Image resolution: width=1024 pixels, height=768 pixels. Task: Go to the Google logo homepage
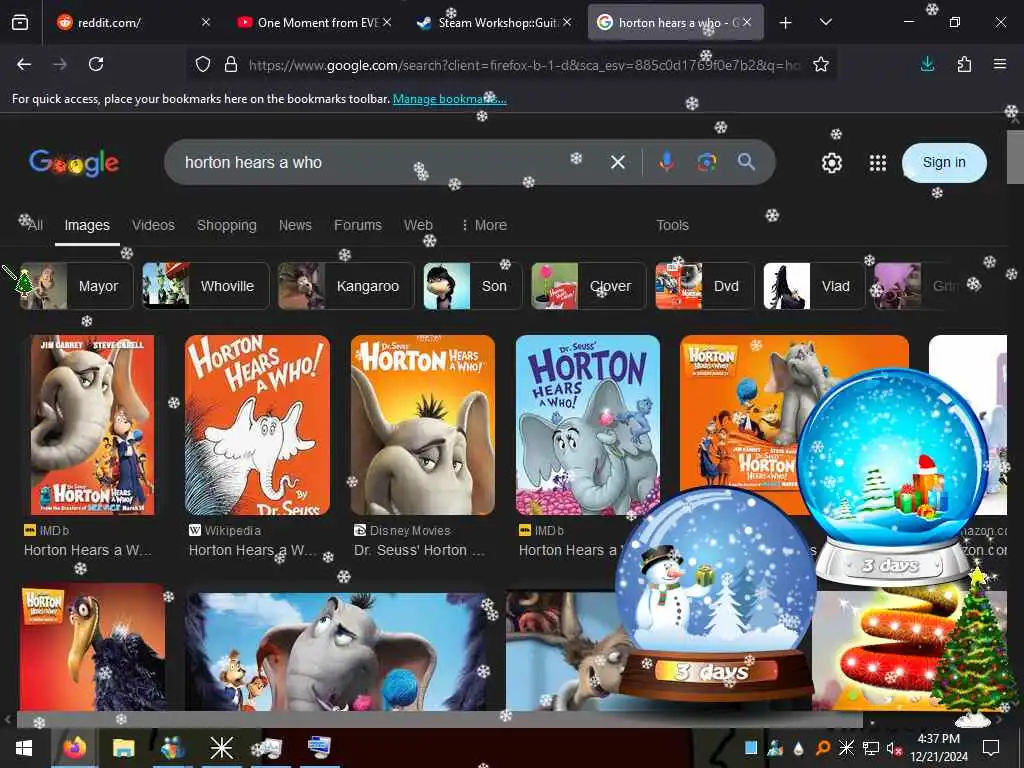point(74,163)
